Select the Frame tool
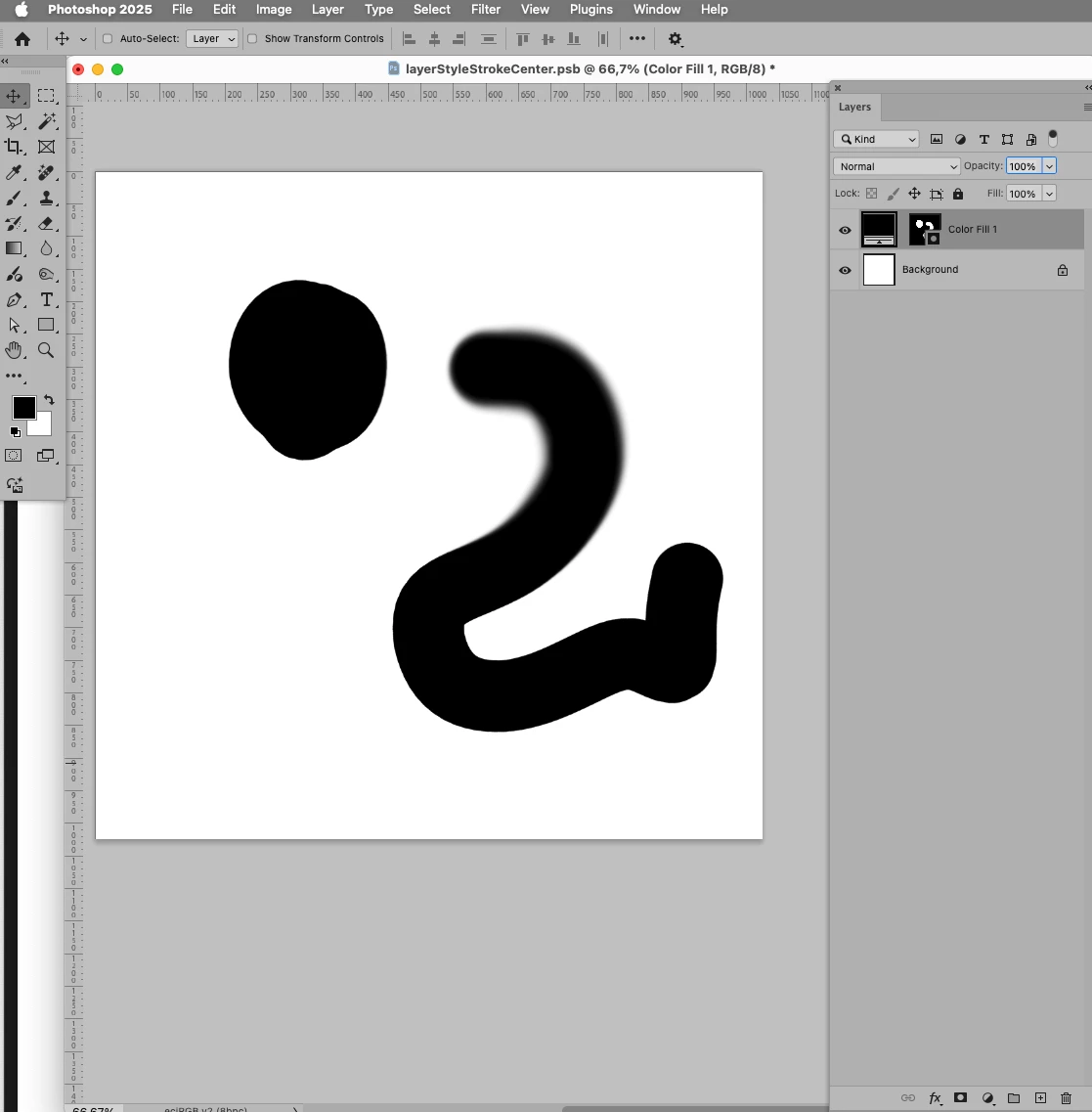This screenshot has width=1092, height=1112. pyautogui.click(x=46, y=147)
